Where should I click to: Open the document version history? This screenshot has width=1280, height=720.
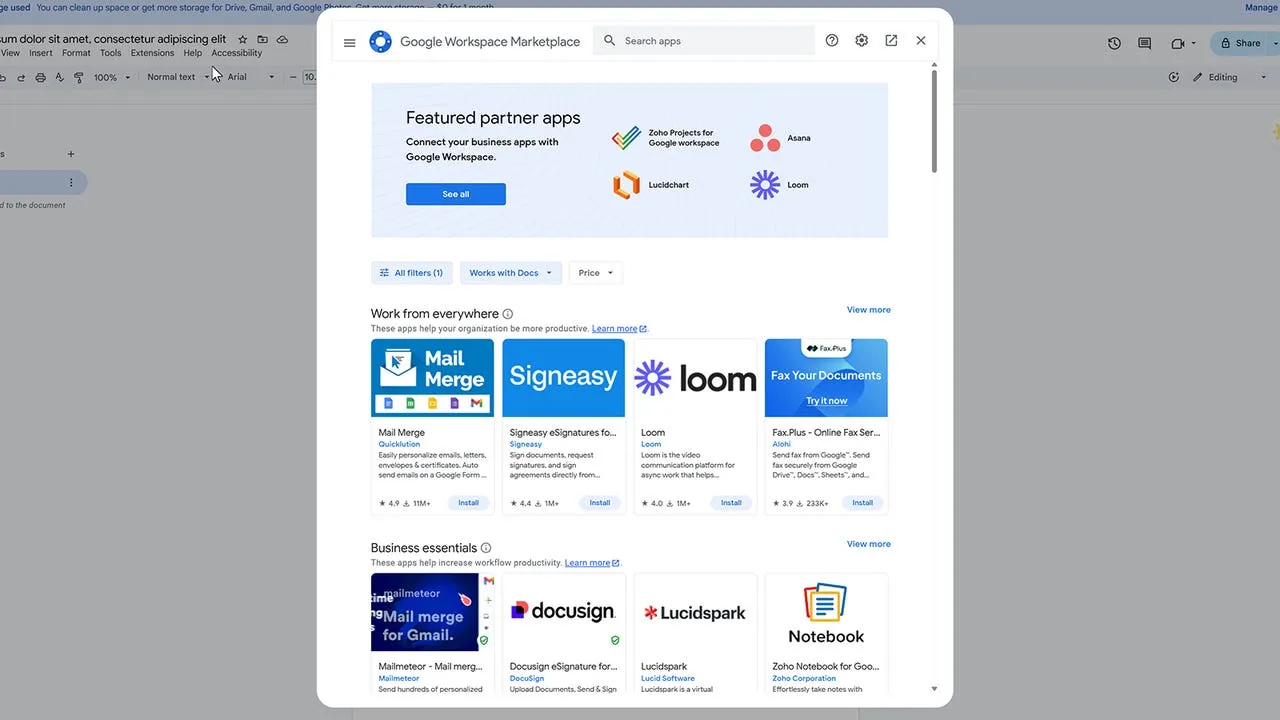[x=1114, y=43]
